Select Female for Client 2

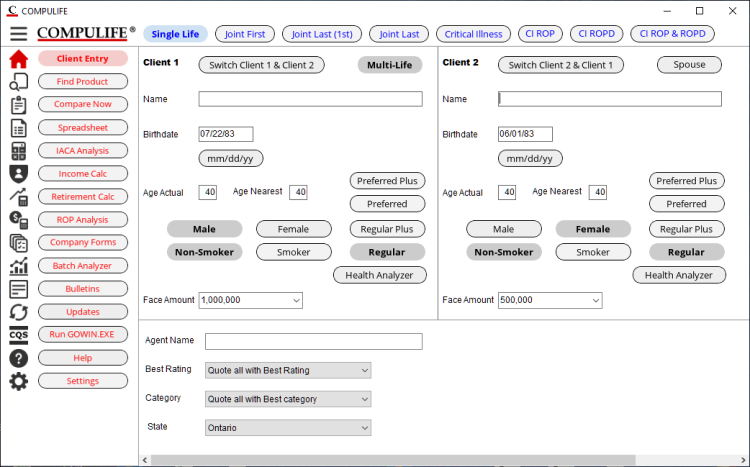(x=593, y=229)
